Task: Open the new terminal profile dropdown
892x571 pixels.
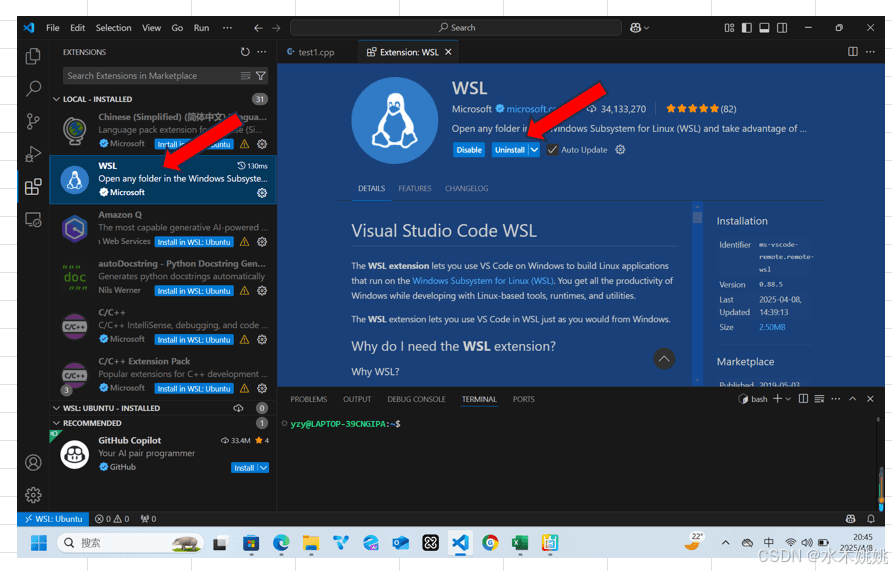Action: tap(788, 399)
